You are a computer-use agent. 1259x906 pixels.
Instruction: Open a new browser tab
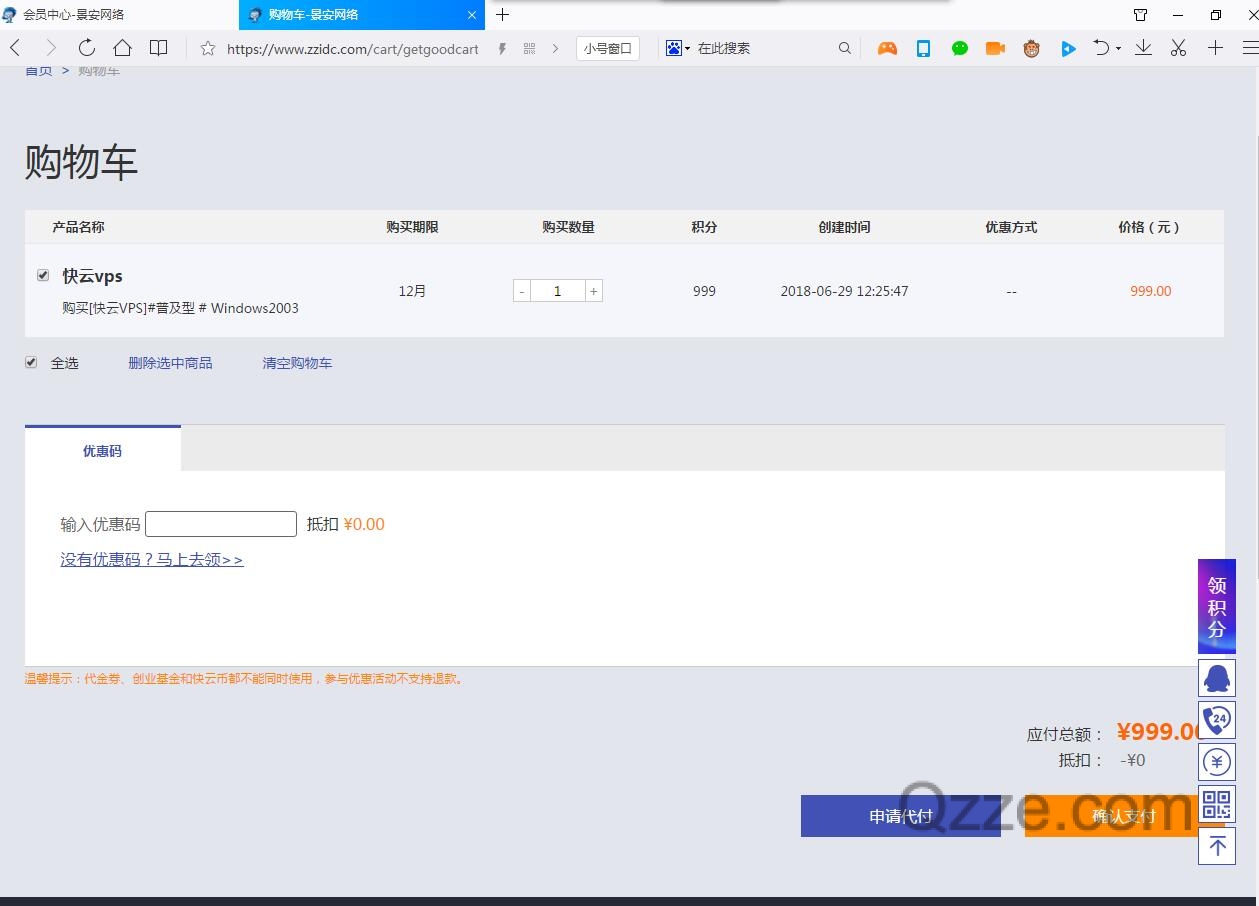[503, 15]
